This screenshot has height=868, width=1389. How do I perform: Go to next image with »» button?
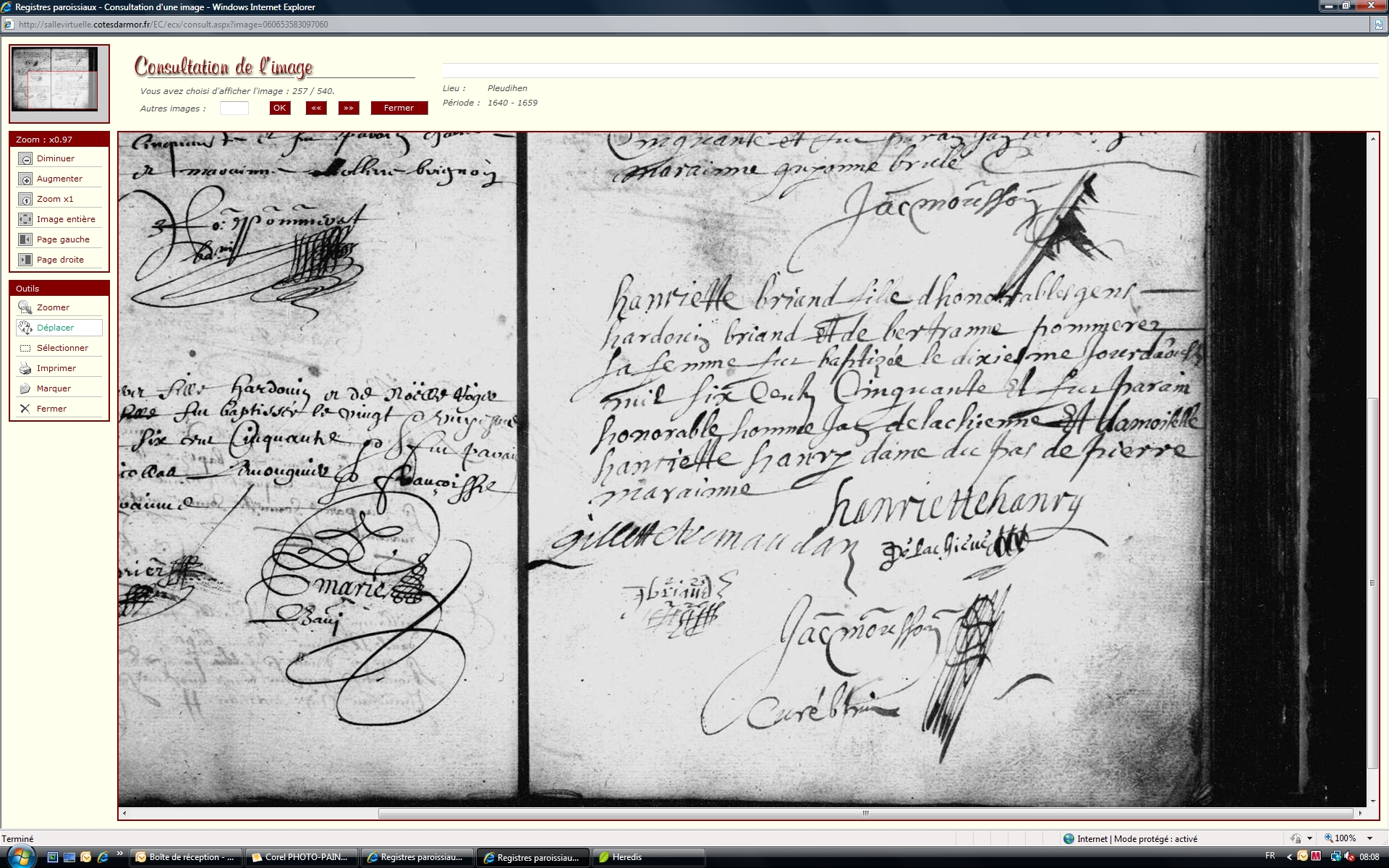[x=349, y=108]
